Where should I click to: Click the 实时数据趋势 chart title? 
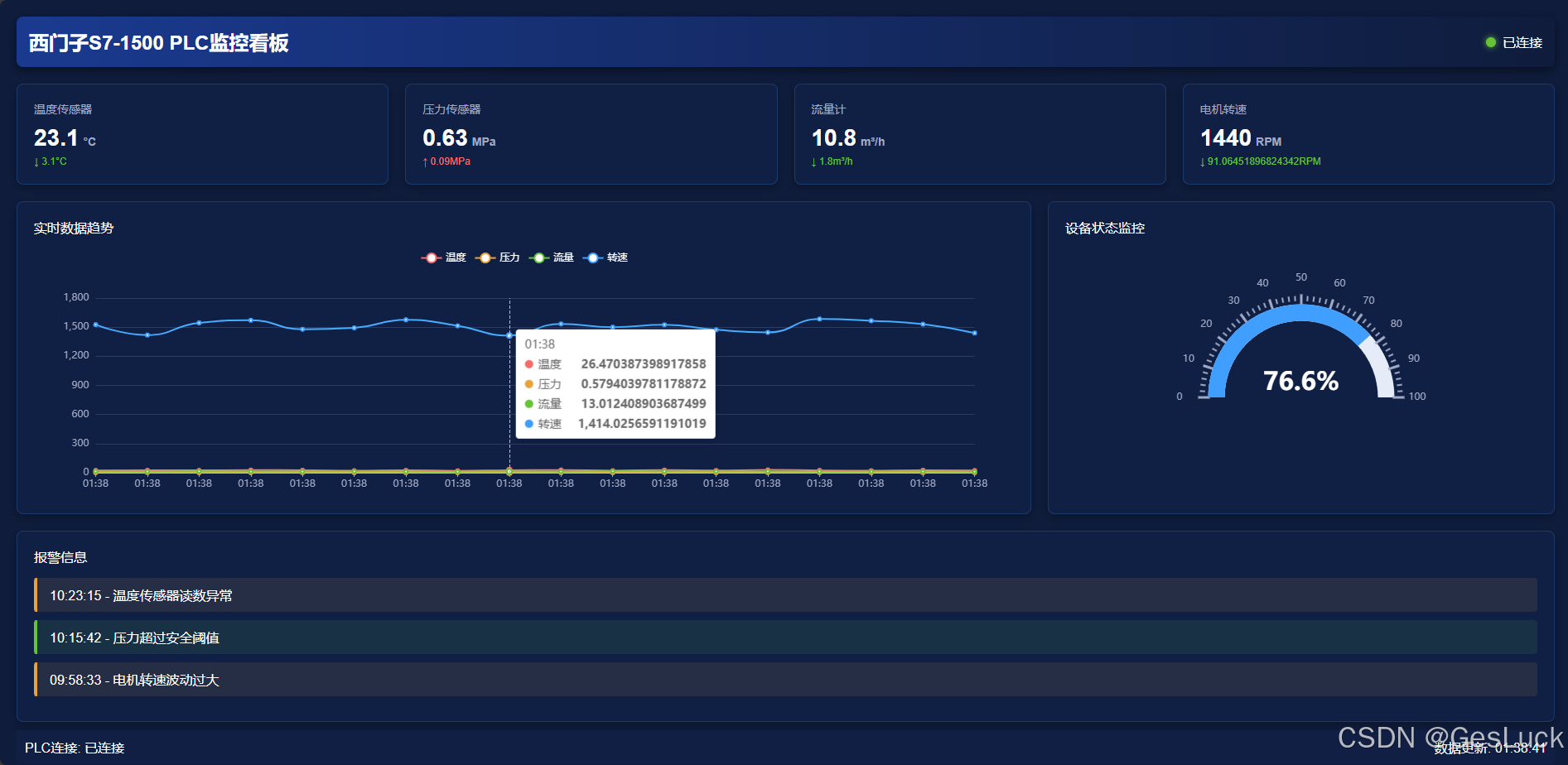[74, 229]
